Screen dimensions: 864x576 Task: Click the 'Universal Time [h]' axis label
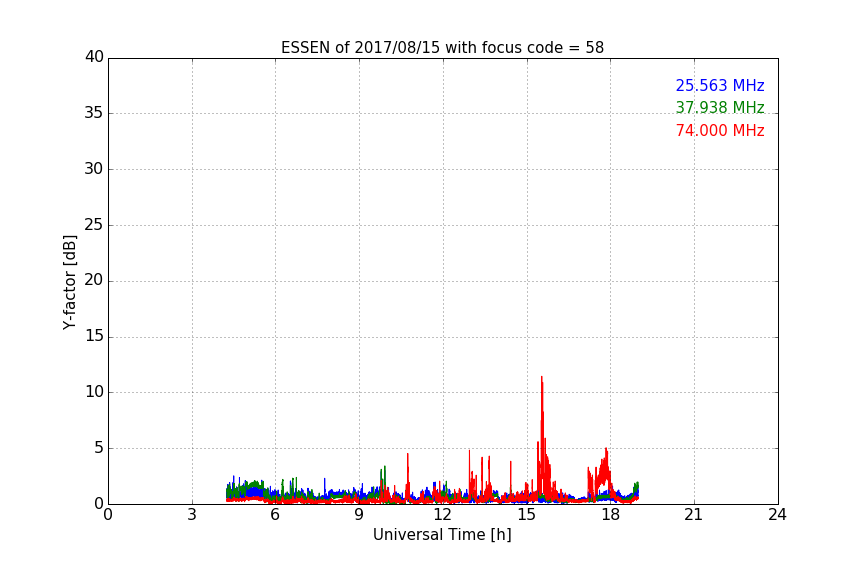click(x=442, y=535)
